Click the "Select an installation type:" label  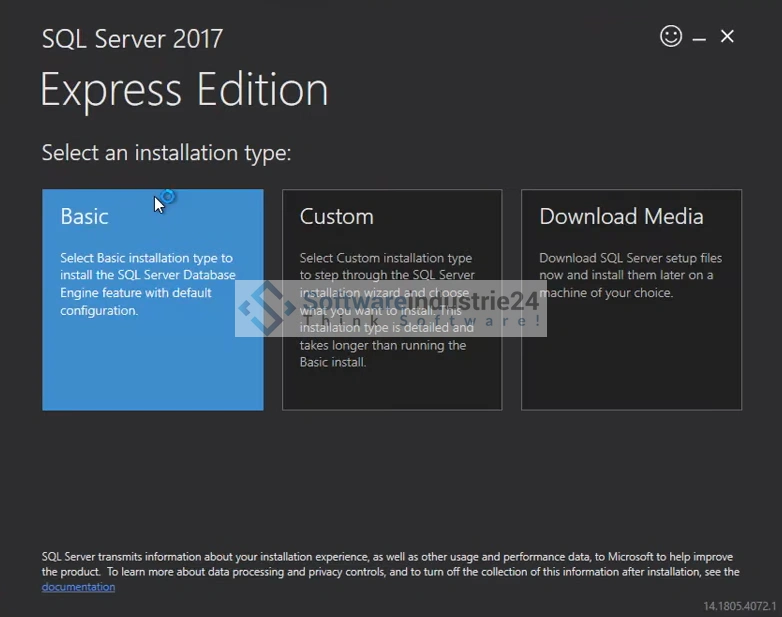[x=166, y=153]
